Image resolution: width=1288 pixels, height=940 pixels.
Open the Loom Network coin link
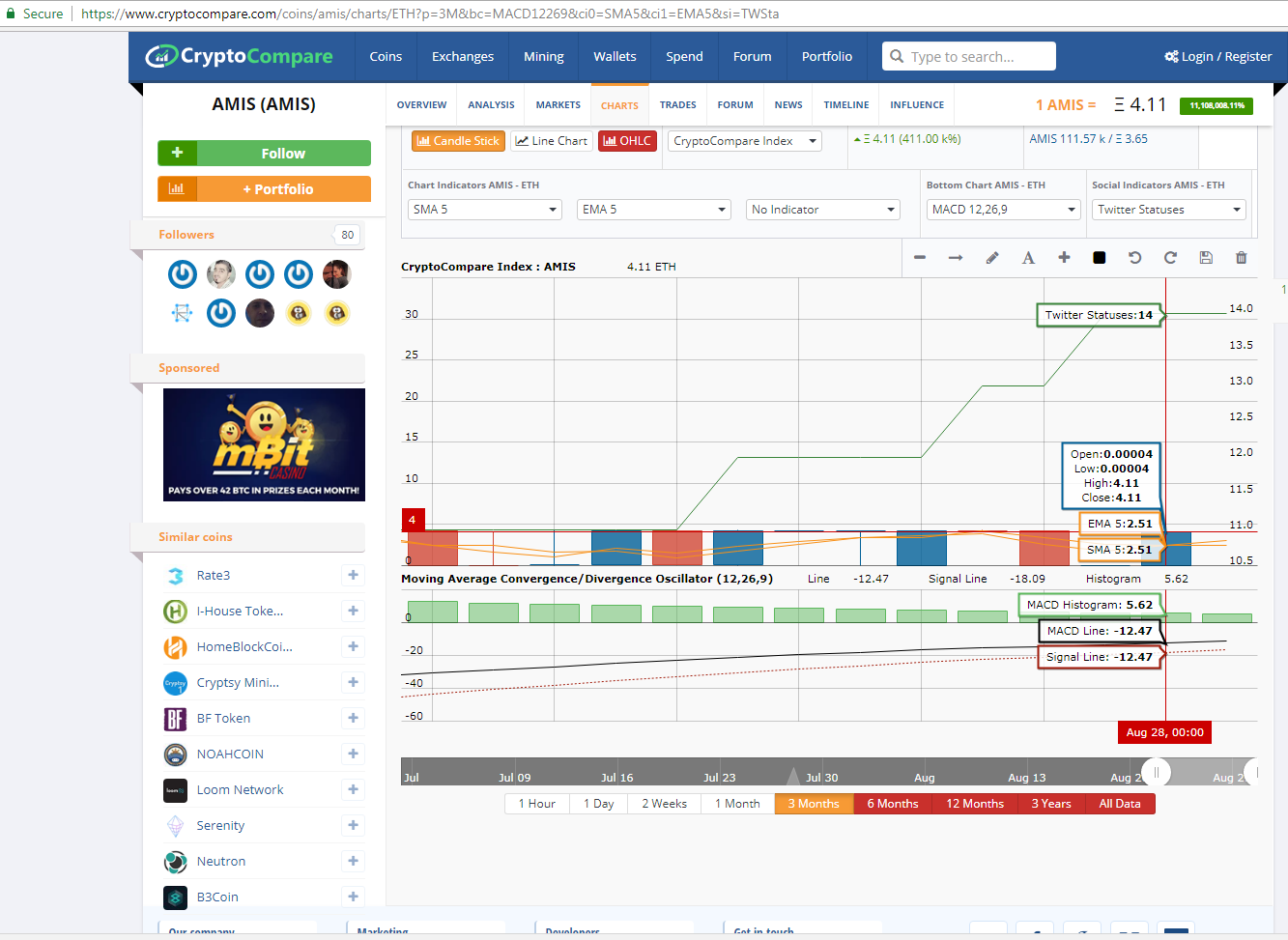pyautogui.click(x=240, y=790)
